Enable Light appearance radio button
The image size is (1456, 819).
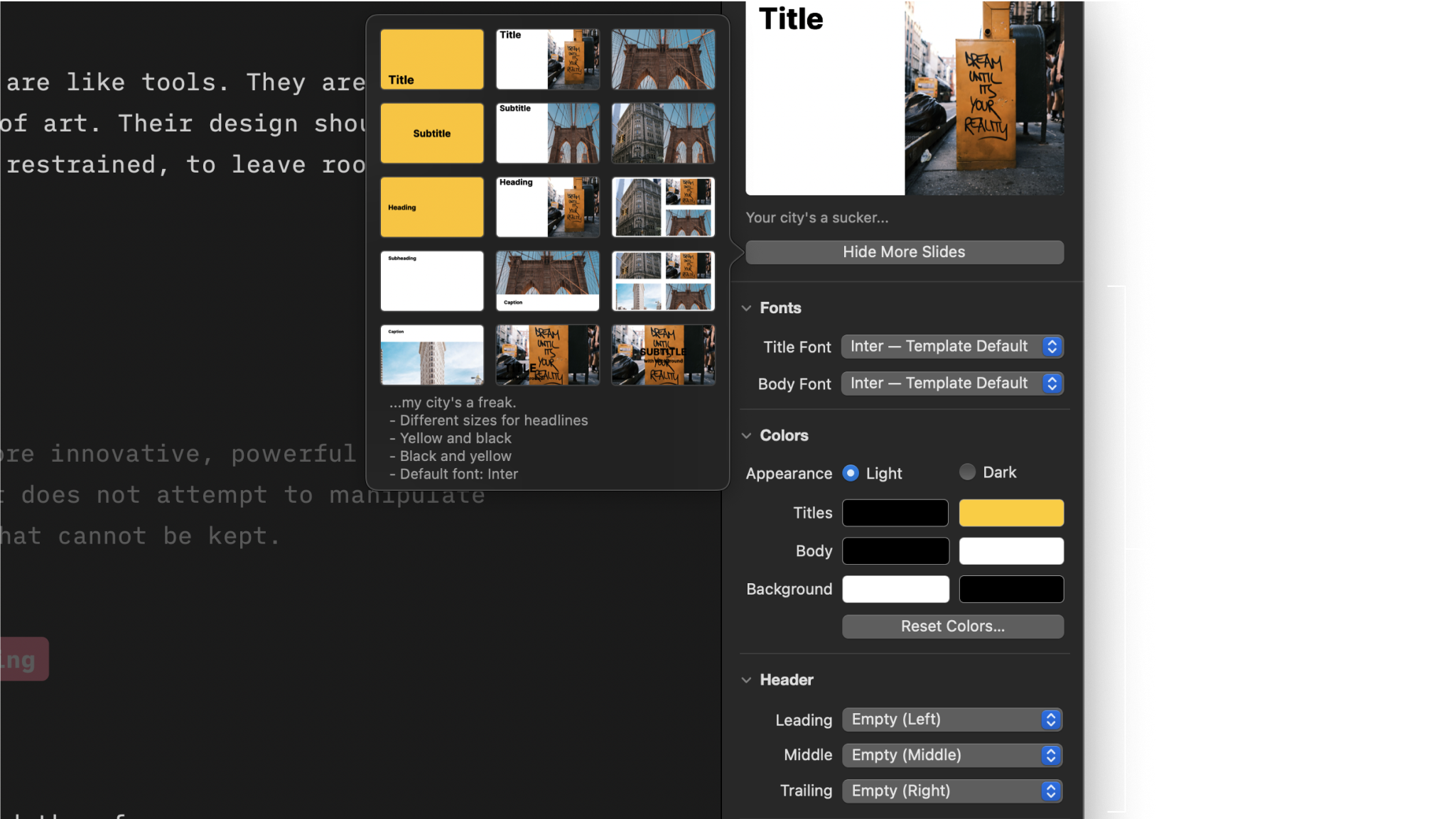click(850, 472)
